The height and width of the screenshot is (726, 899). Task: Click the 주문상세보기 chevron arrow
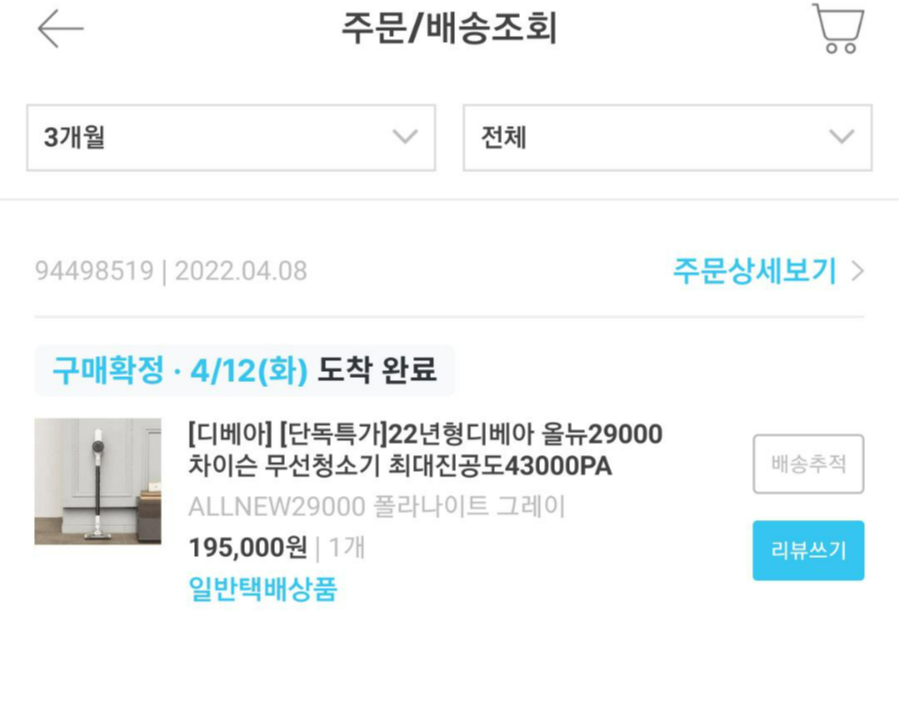(x=856, y=270)
